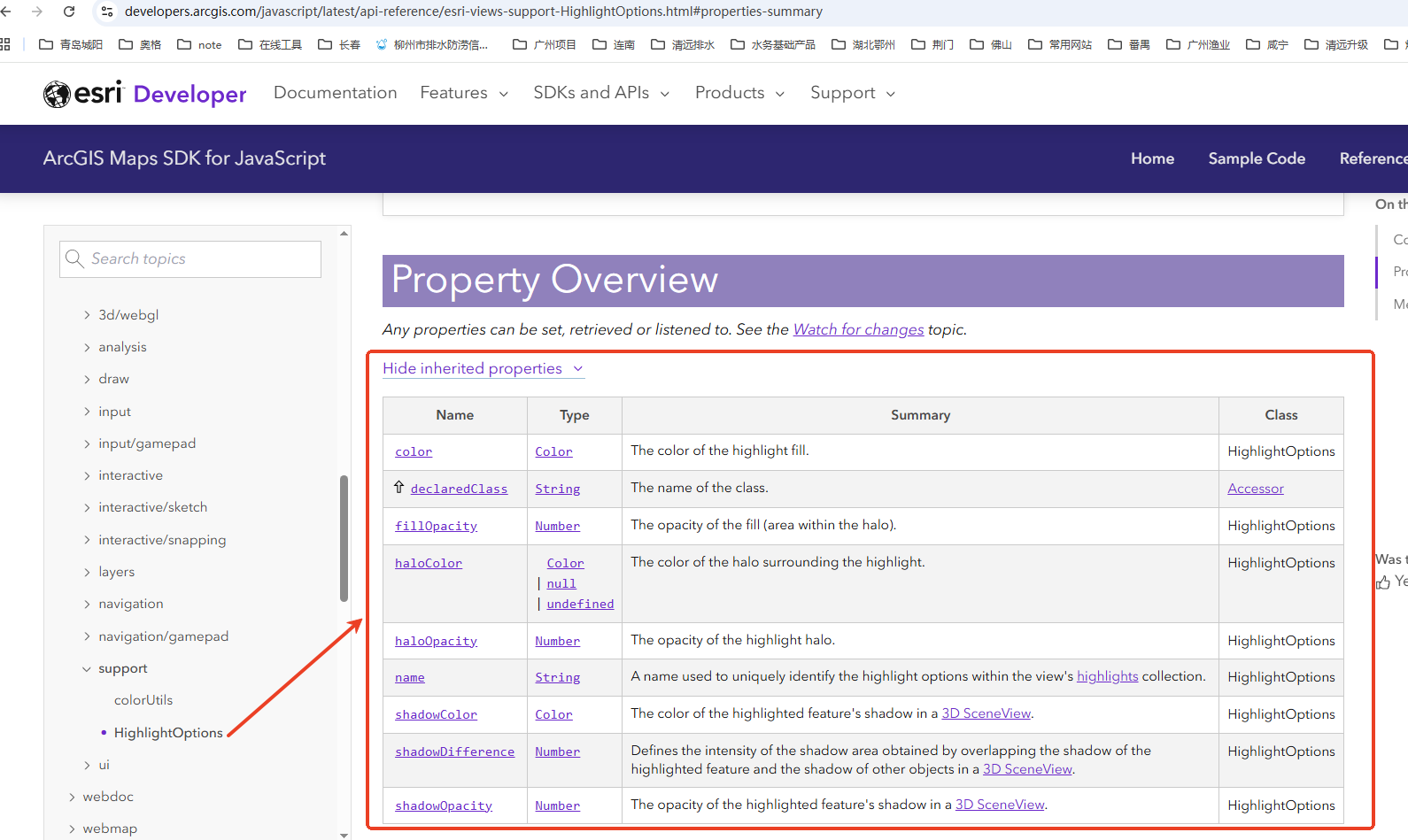1408x840 pixels.
Task: Open the 清远排水 bookmark folder
Action: (683, 44)
